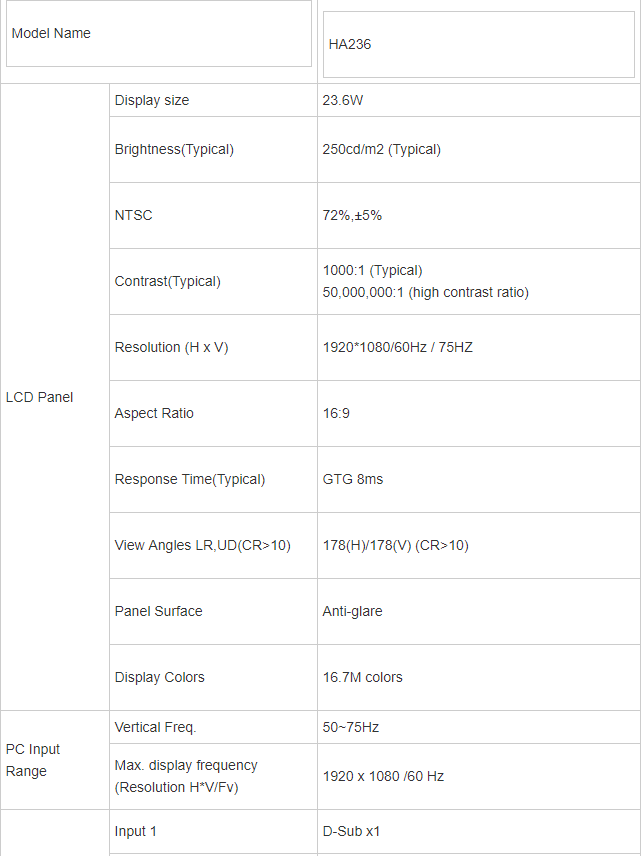Select the 23.6W display size value
Viewport: 643px width, 856px height.
point(343,100)
